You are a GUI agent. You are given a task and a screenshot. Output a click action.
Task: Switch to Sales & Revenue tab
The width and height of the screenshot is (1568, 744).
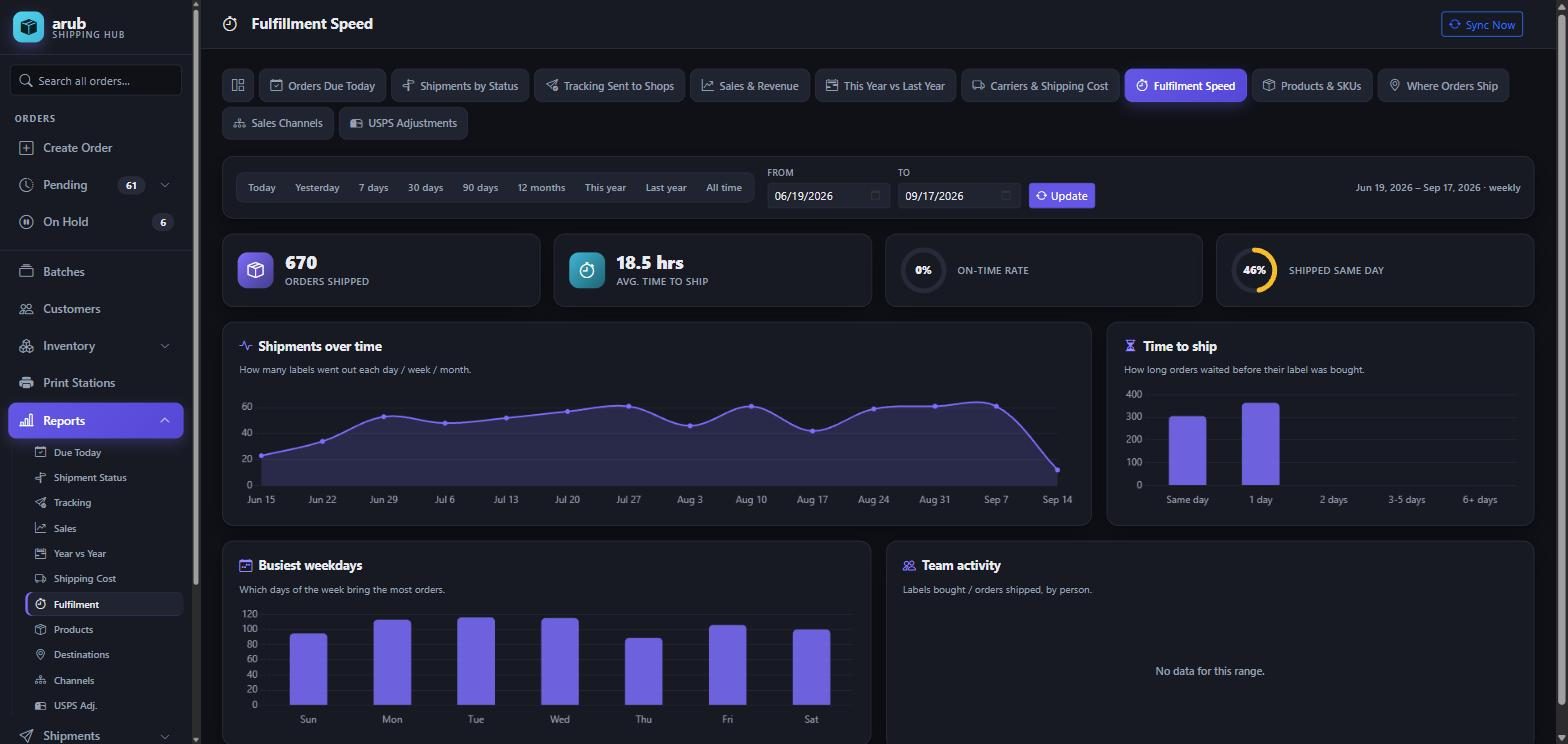(750, 86)
